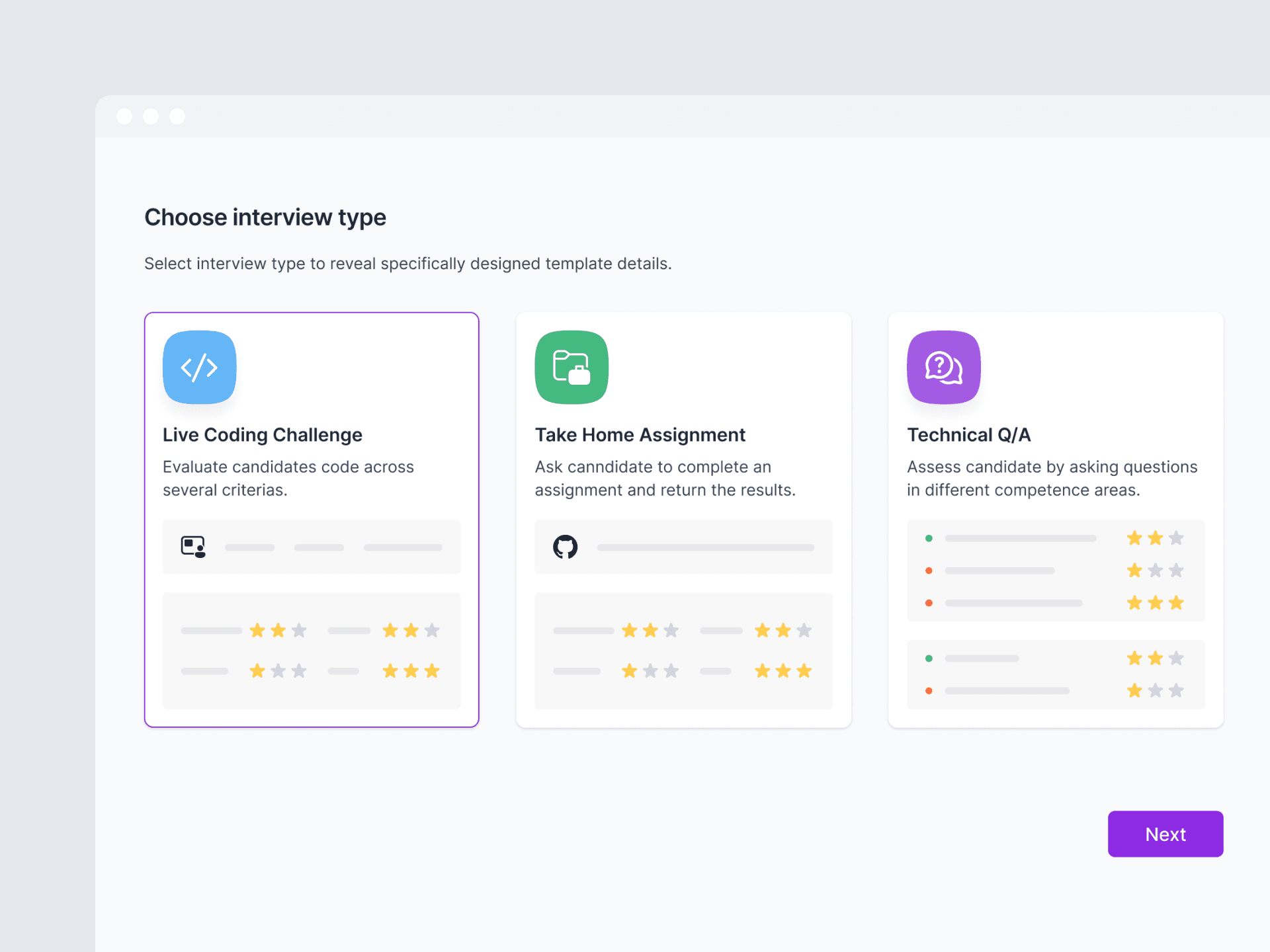Click green bullet dot in Technical Q/A top row
Viewport: 1270px width, 952px height.
coord(929,538)
